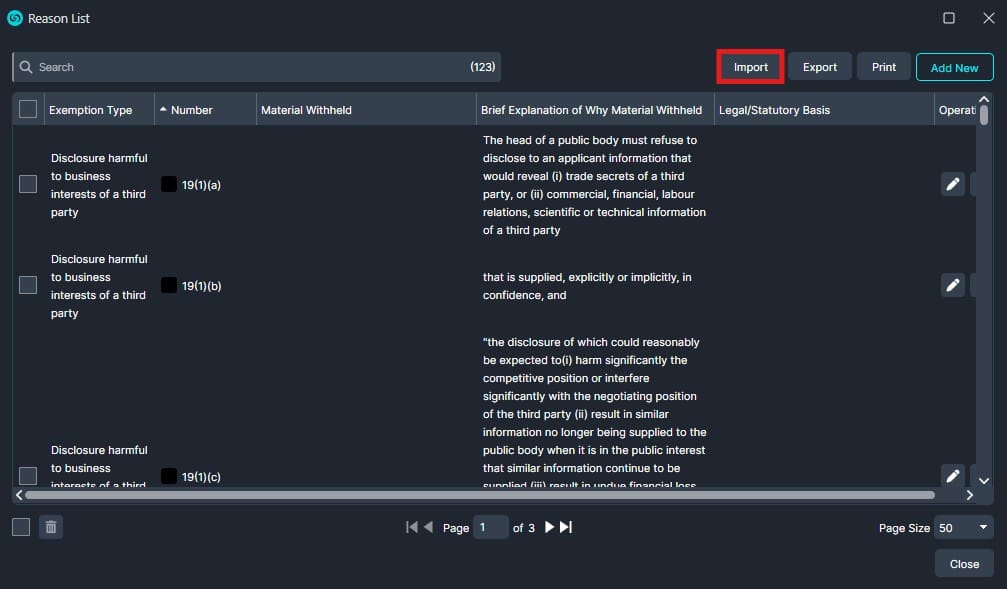Click the color swatch beside 19(1)(a)

pyautogui.click(x=168, y=184)
